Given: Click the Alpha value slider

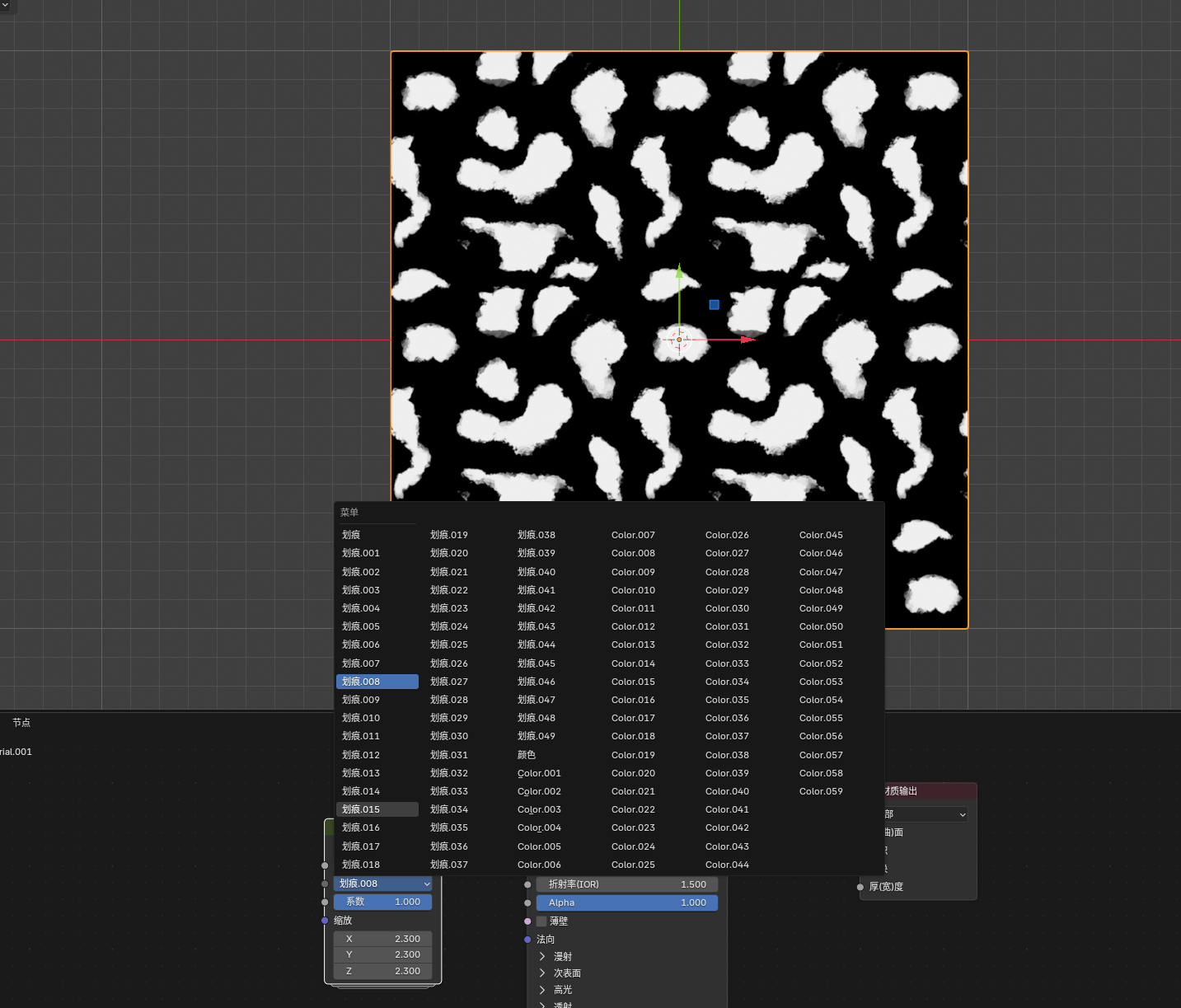Looking at the screenshot, I should coord(627,903).
